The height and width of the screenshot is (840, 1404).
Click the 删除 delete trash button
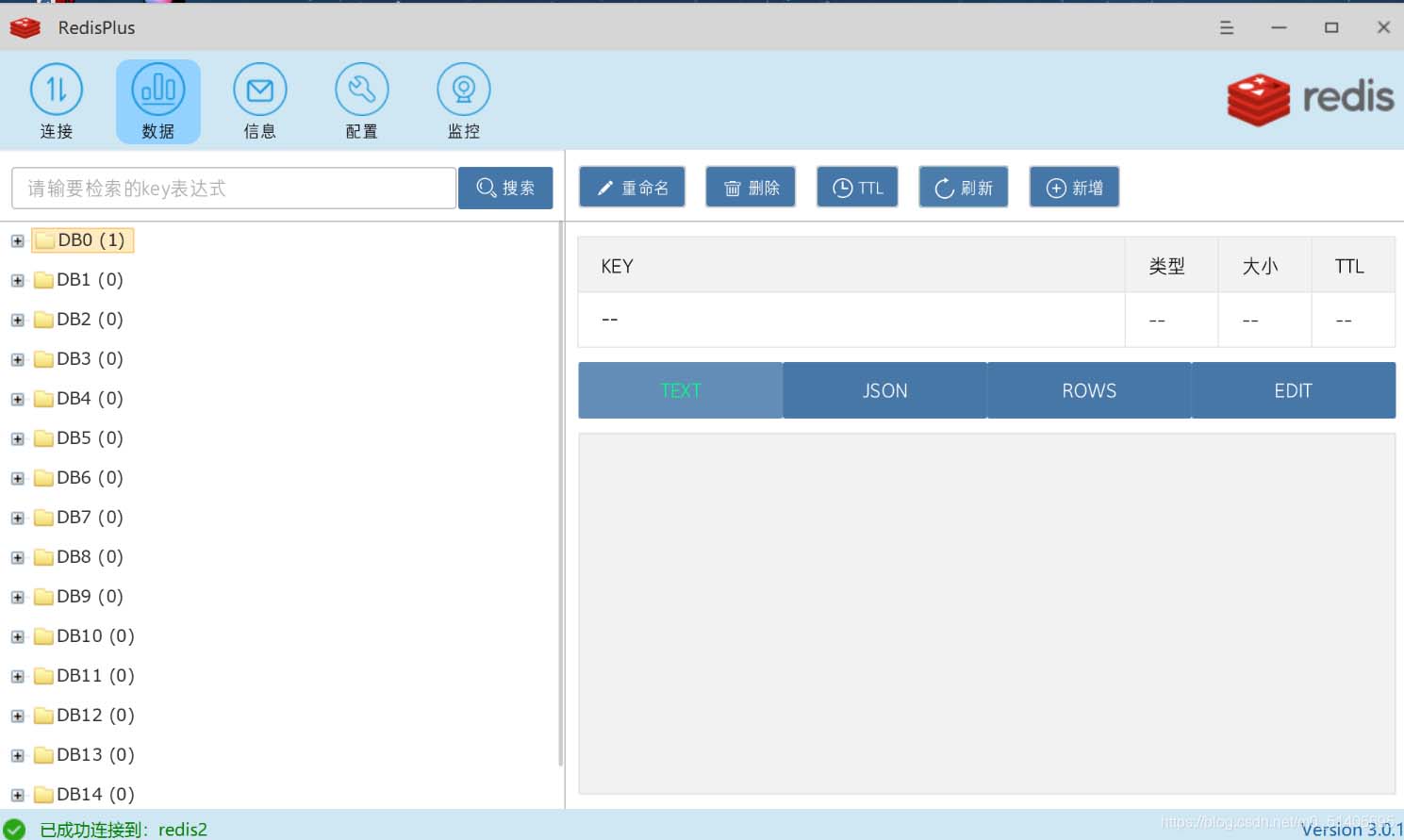751,188
